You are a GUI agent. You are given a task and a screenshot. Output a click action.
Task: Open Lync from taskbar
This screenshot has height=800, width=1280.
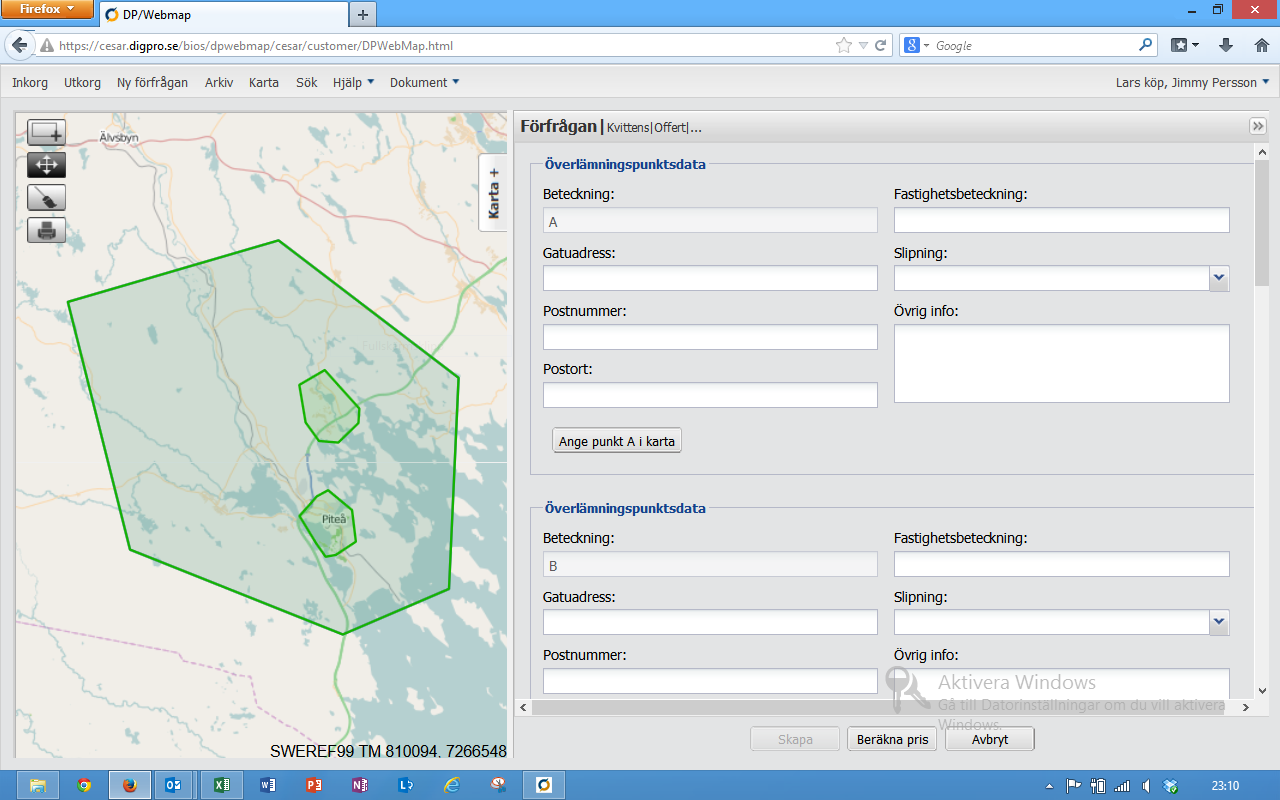[405, 785]
